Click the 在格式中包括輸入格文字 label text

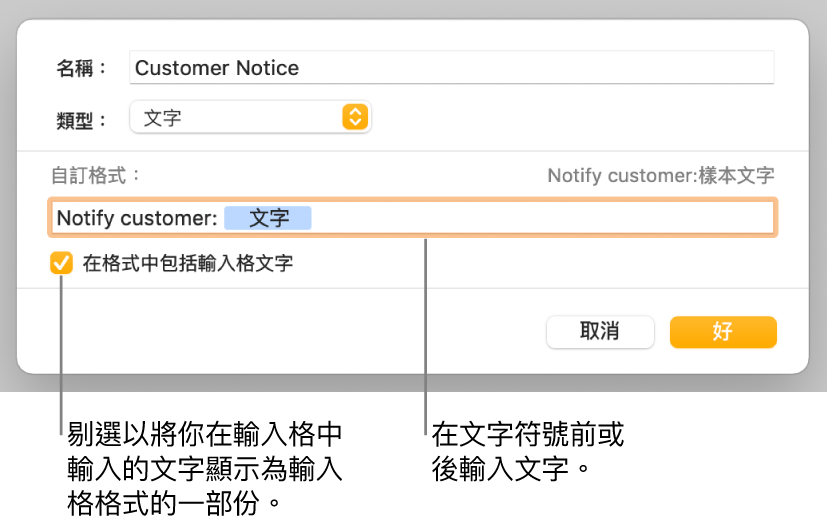tap(188, 263)
